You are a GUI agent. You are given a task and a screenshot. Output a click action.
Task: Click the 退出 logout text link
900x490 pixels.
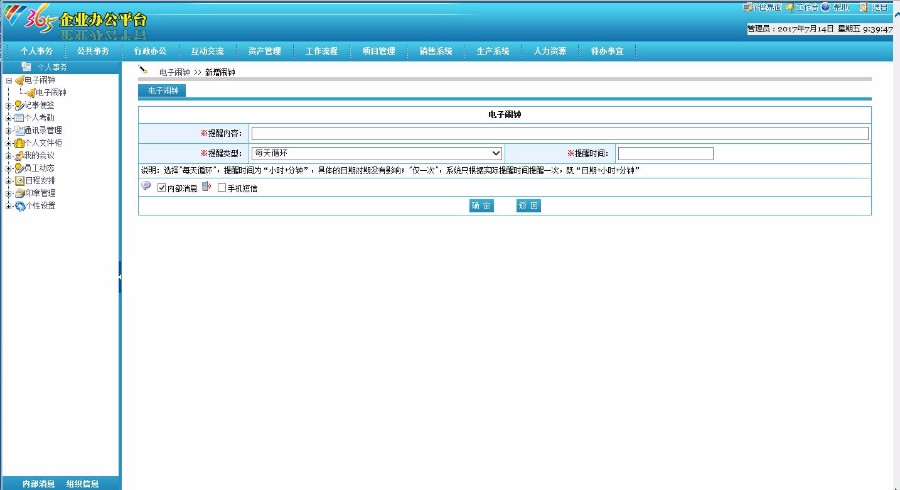879,7
